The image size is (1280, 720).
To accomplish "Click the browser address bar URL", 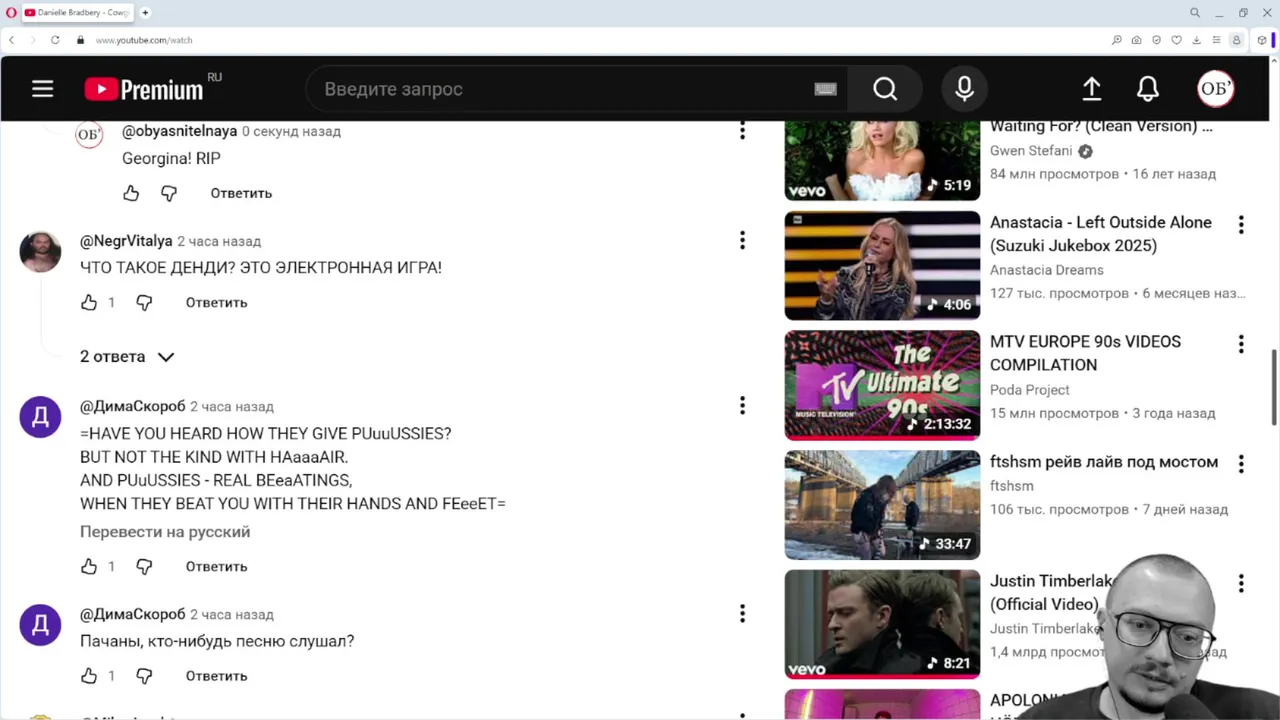I will (x=144, y=40).
